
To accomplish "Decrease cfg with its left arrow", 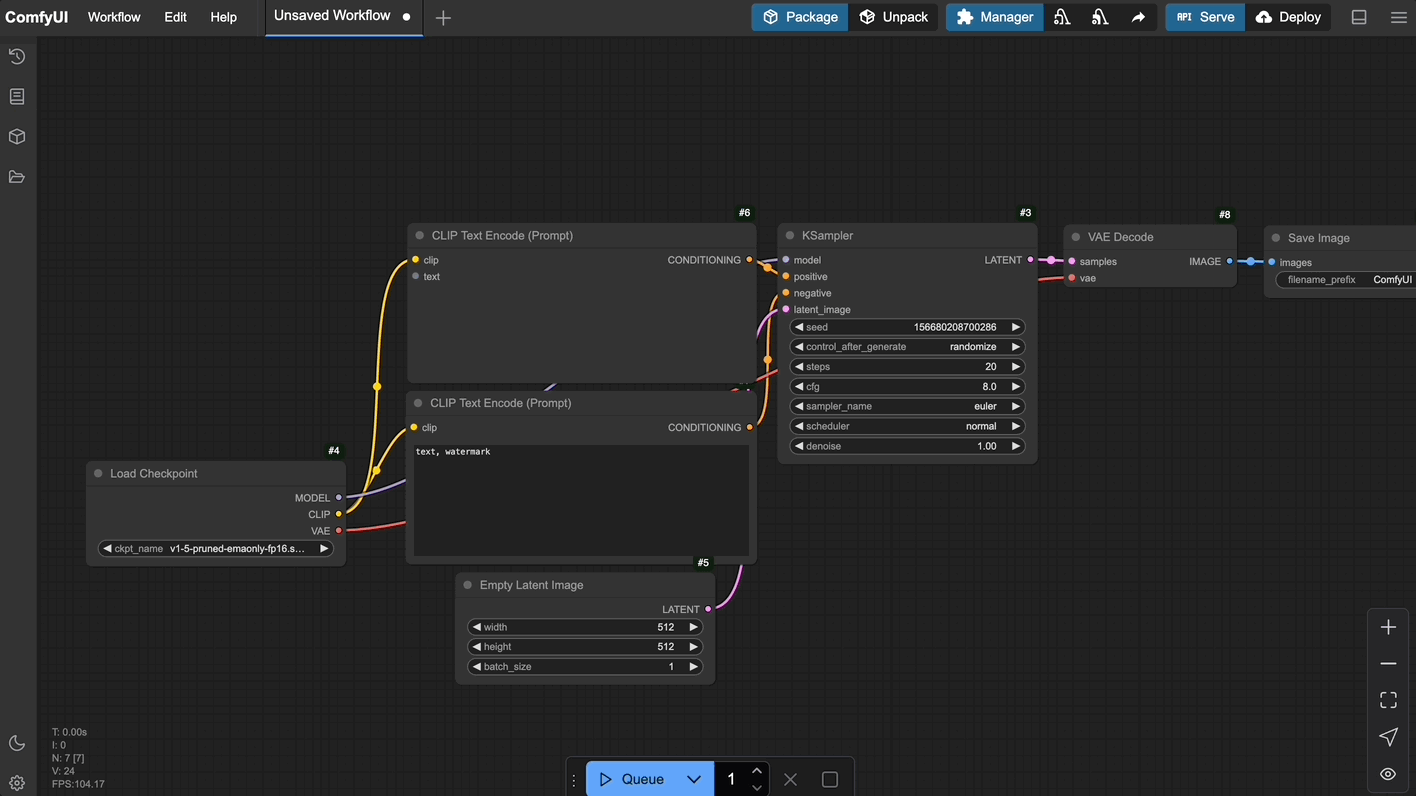I will (799, 386).
